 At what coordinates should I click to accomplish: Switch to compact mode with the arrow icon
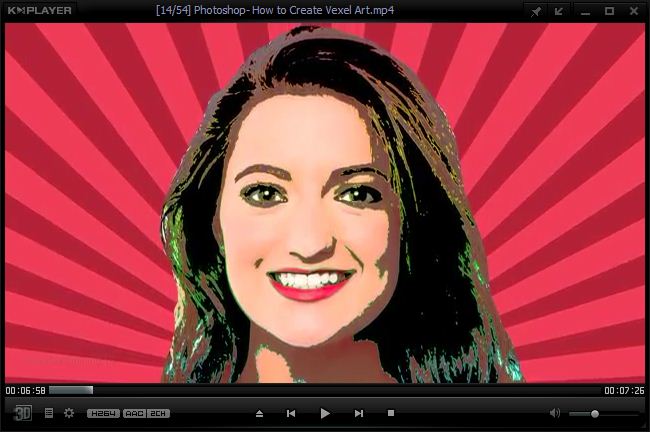559,12
